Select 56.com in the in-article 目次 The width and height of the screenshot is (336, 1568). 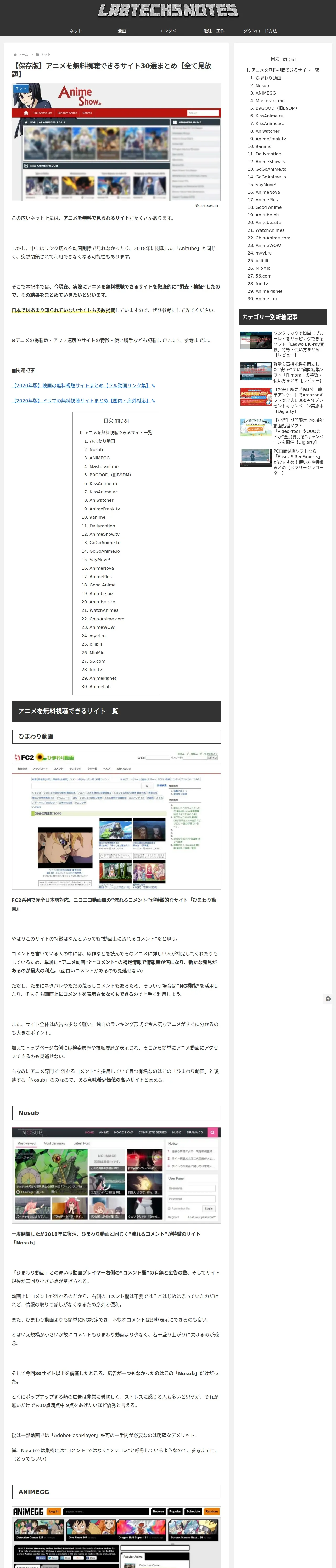tap(98, 661)
